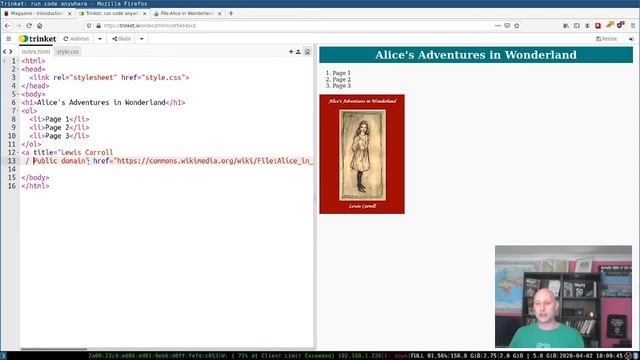Click the Alice book cover image link

point(362,154)
